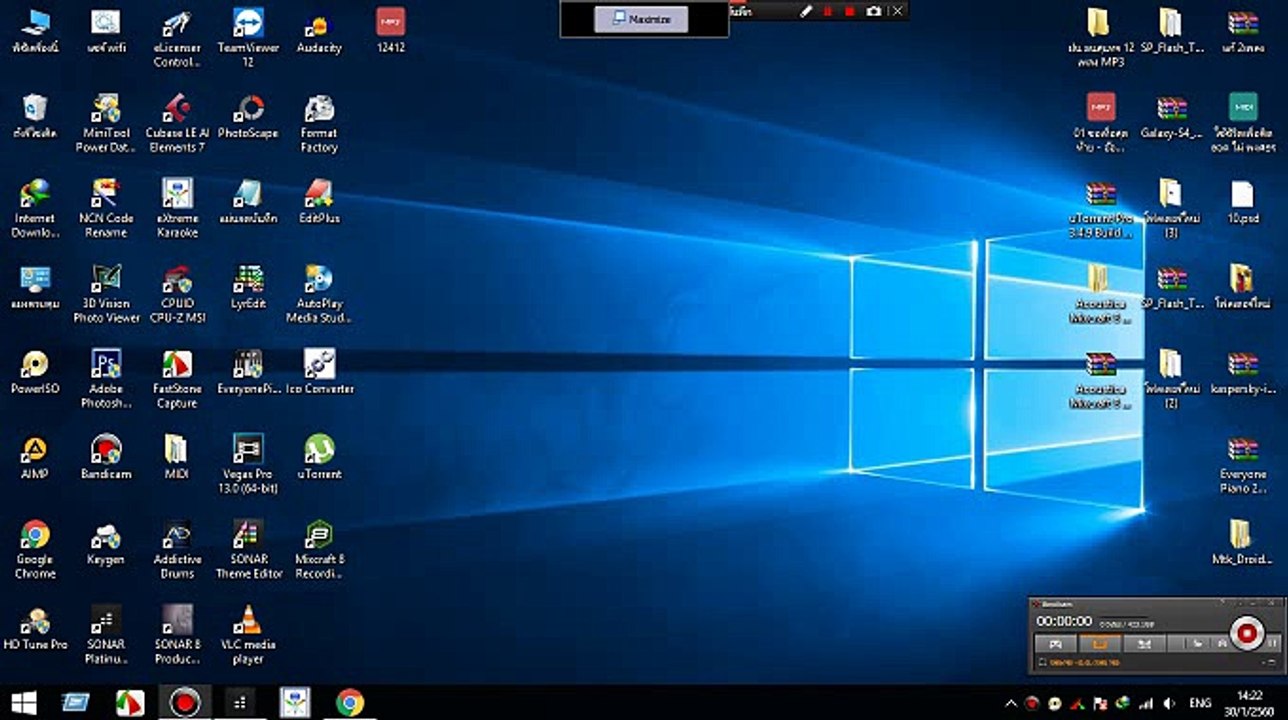Image resolution: width=1288 pixels, height=720 pixels.
Task: Open Chrome from the taskbar
Action: (349, 702)
